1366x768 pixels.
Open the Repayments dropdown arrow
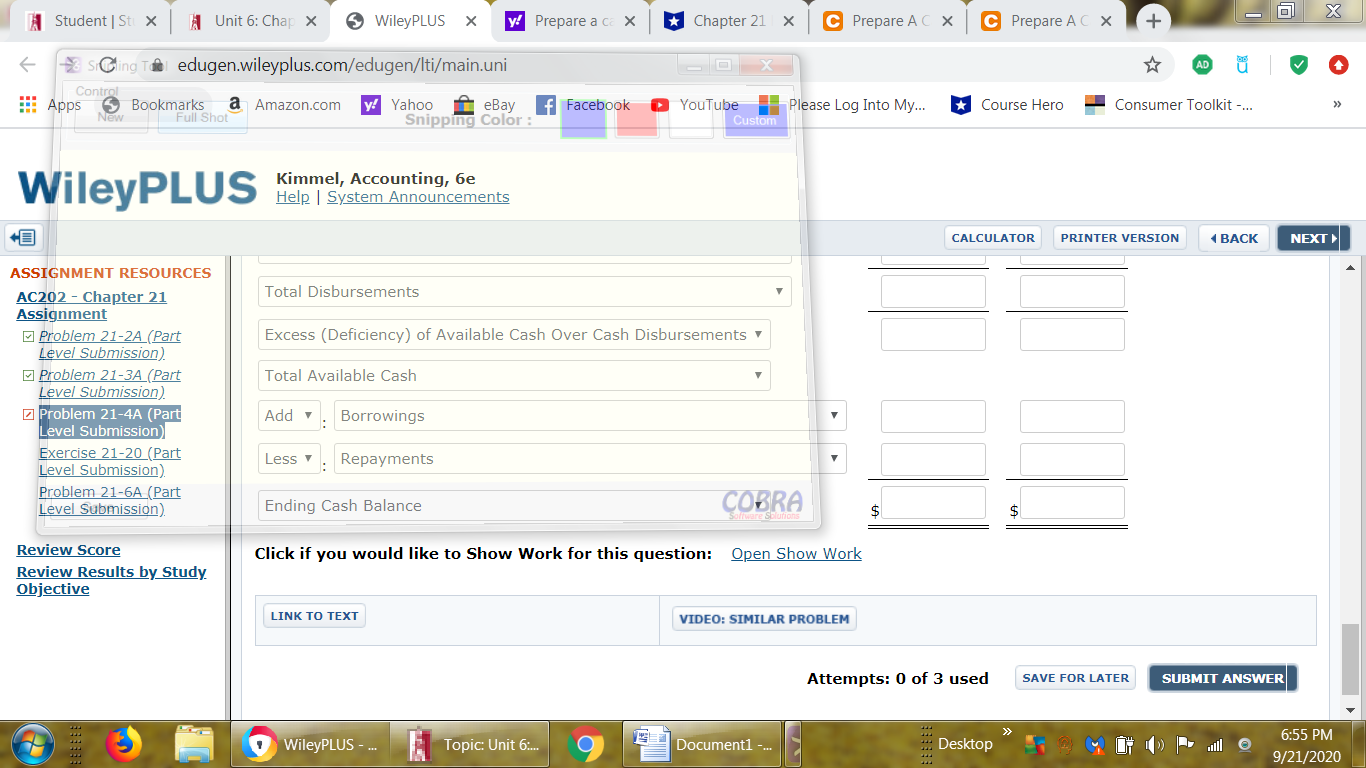point(833,458)
